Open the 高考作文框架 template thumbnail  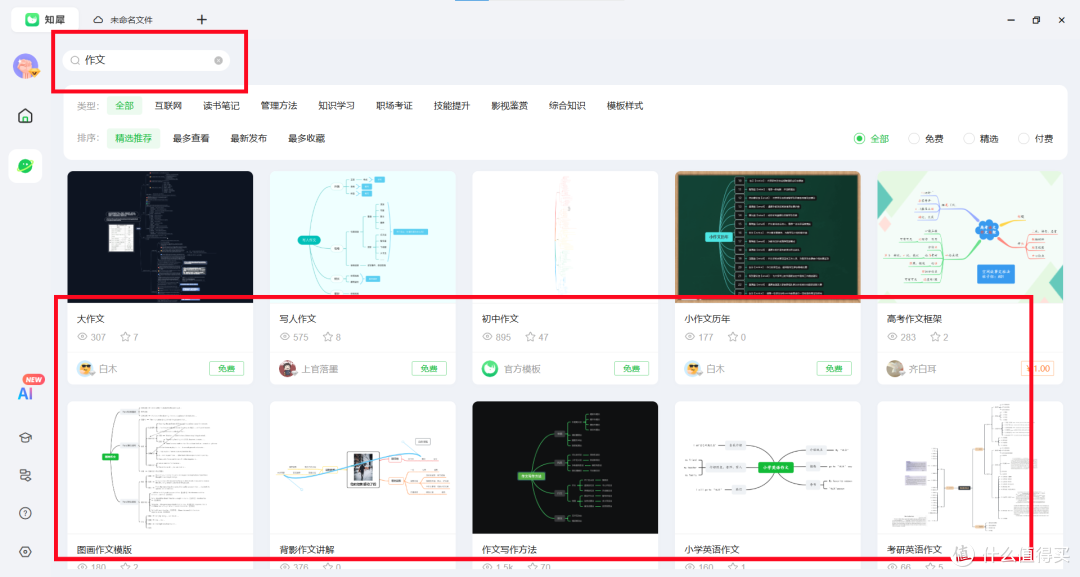point(970,237)
